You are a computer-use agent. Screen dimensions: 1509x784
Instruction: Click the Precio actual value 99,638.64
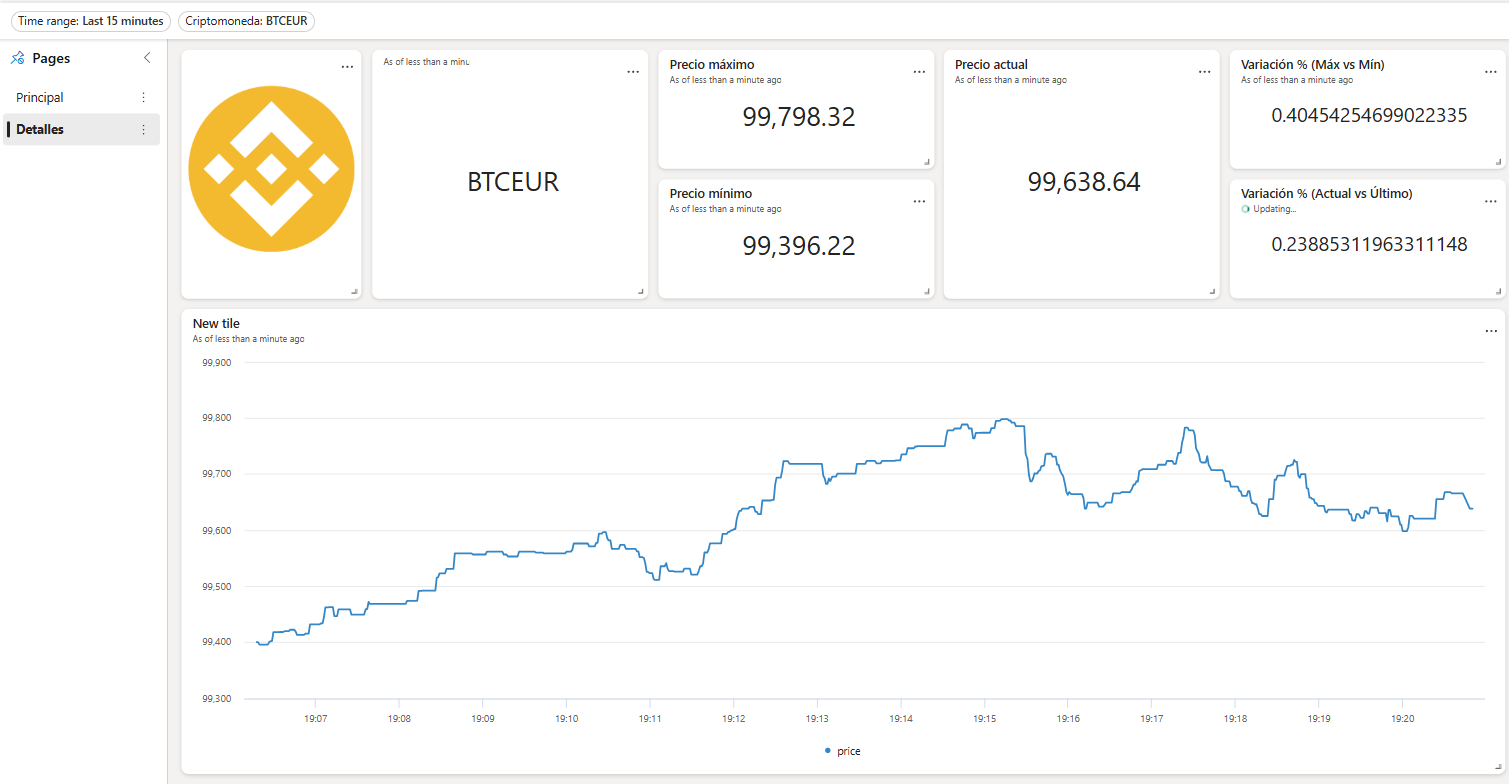pos(1084,182)
